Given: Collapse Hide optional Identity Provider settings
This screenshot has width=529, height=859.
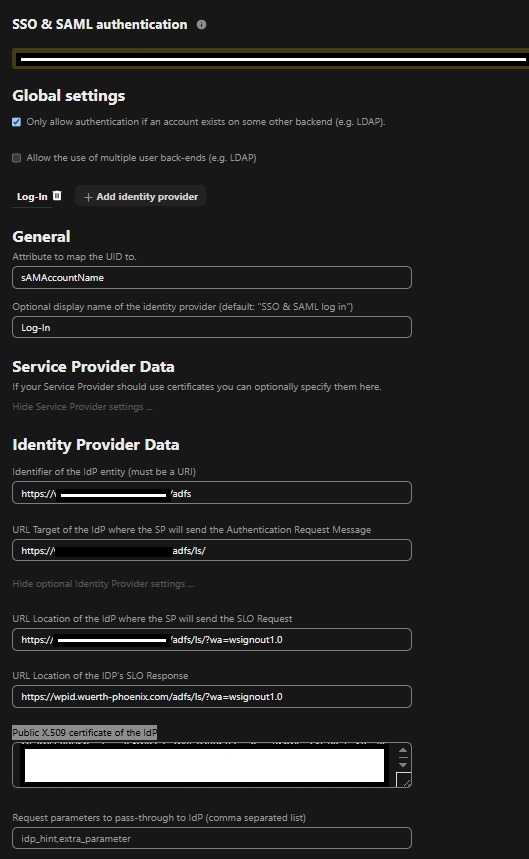Looking at the screenshot, I should (103, 583).
